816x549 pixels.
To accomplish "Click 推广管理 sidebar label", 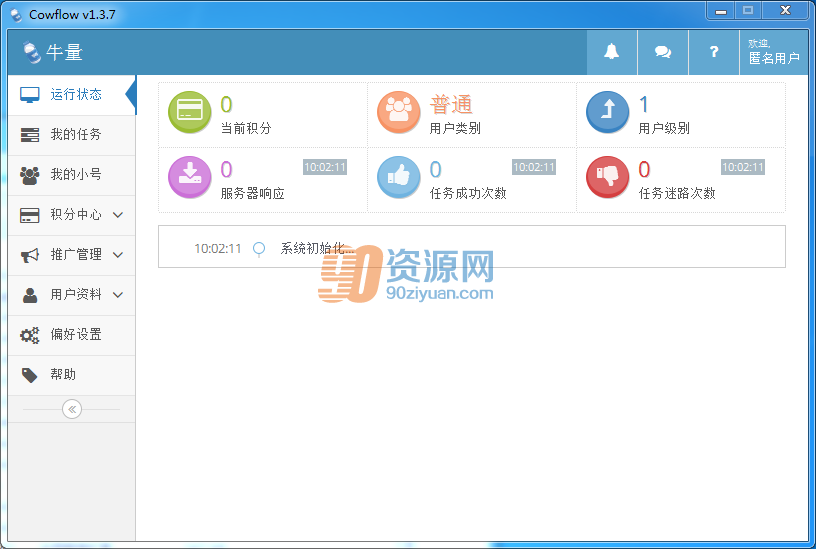I will [x=76, y=255].
